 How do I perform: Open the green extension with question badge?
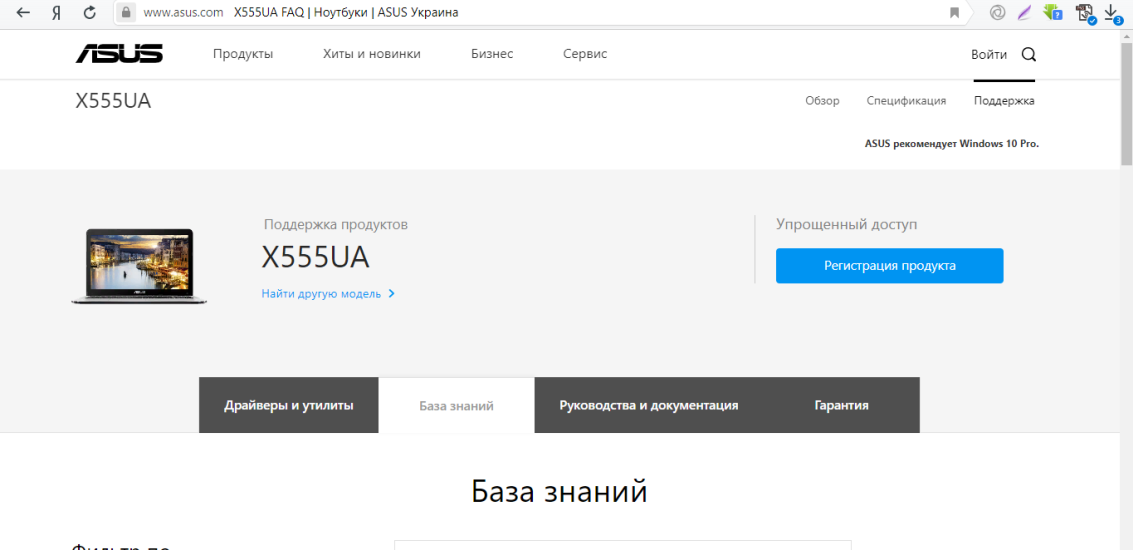tap(1052, 12)
